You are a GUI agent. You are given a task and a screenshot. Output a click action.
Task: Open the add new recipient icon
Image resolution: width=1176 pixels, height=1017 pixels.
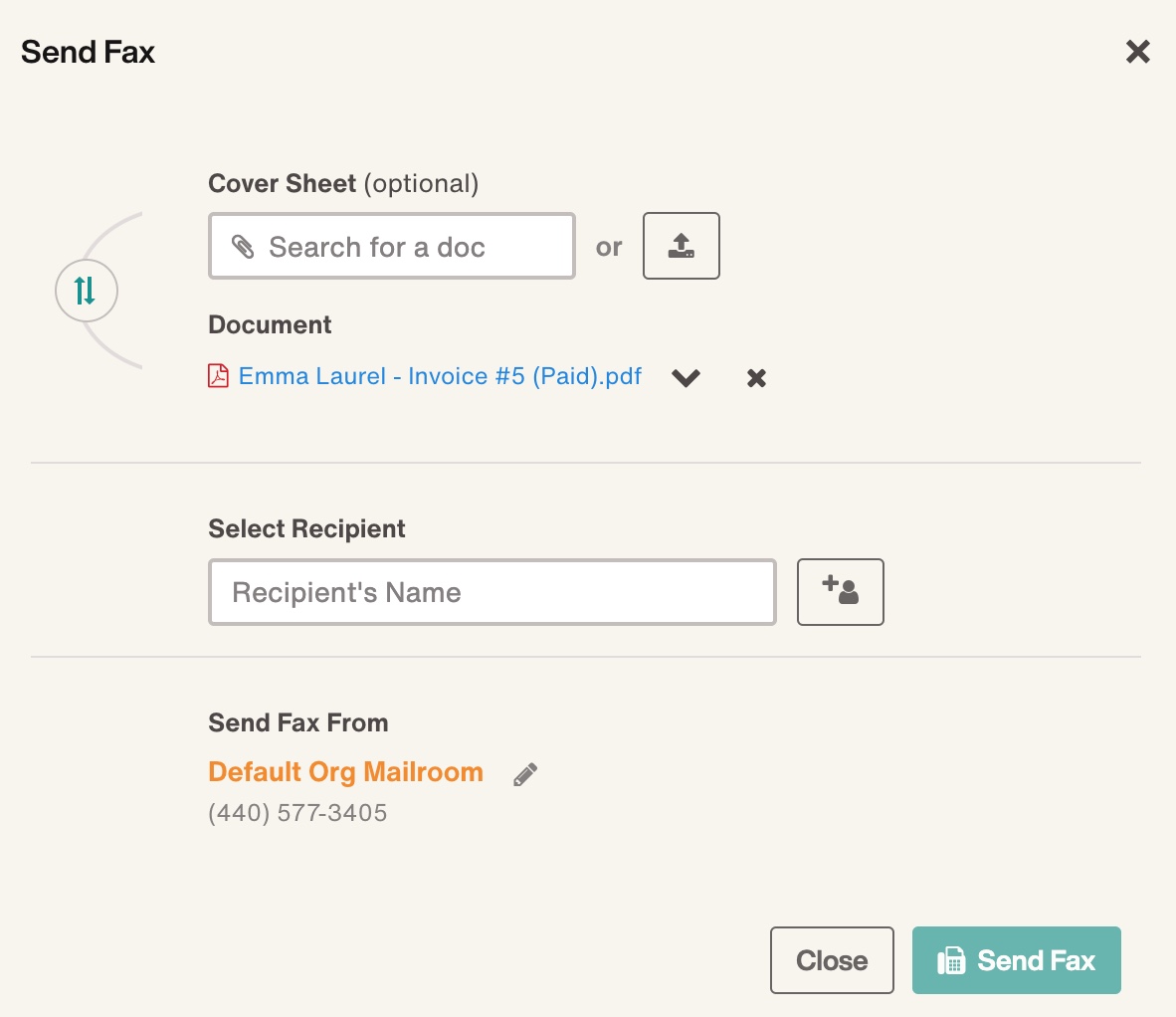[840, 592]
